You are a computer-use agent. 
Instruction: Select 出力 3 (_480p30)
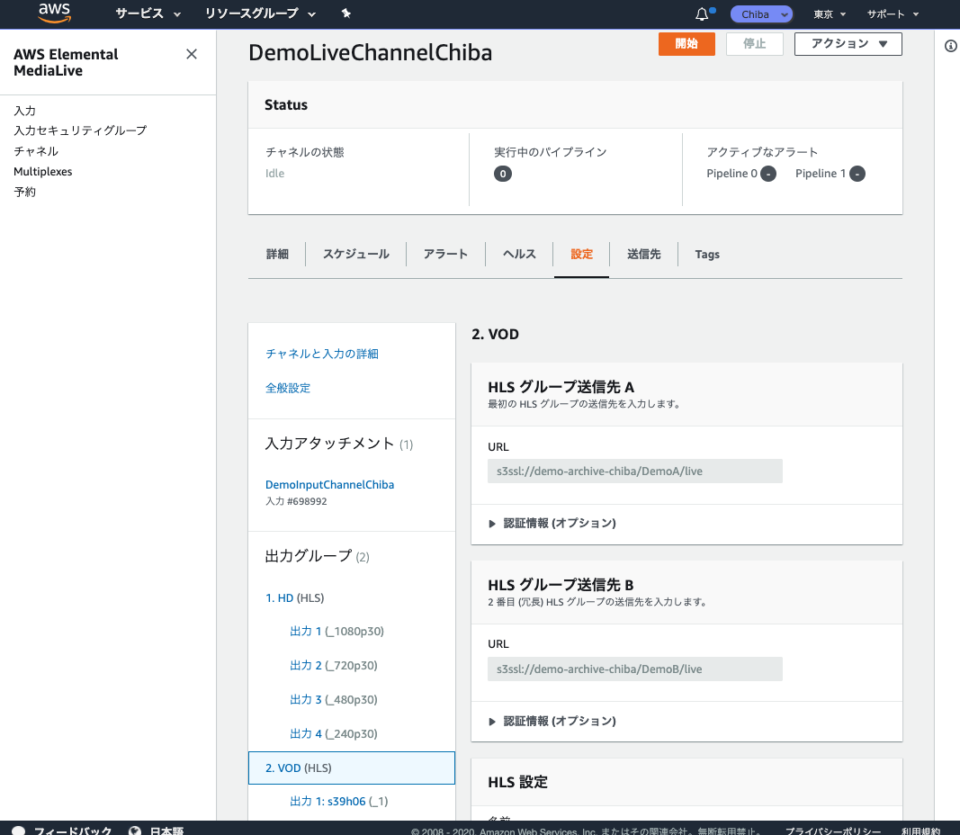tap(334, 700)
